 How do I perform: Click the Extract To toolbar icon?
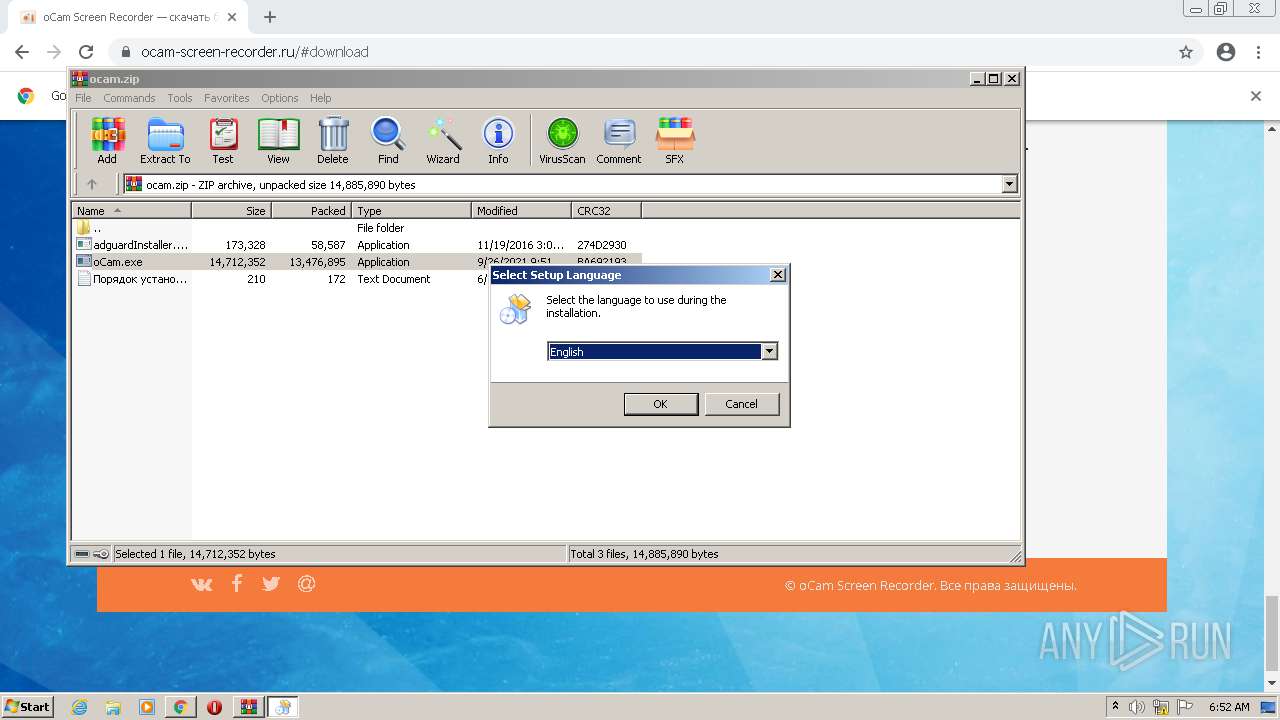pos(165,141)
